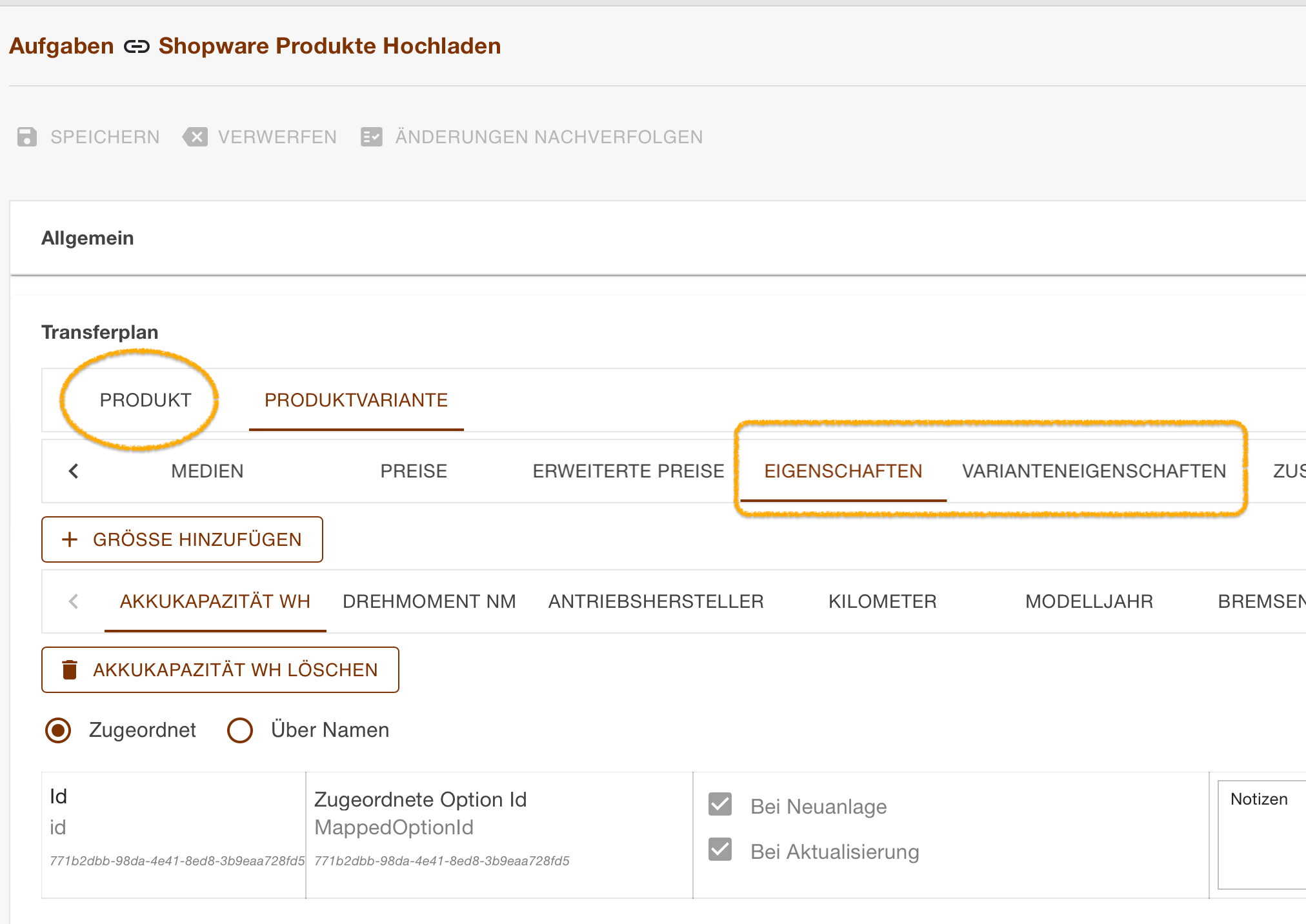1306x924 pixels.
Task: Click the discard X icon beside Verwerfen
Action: click(196, 137)
